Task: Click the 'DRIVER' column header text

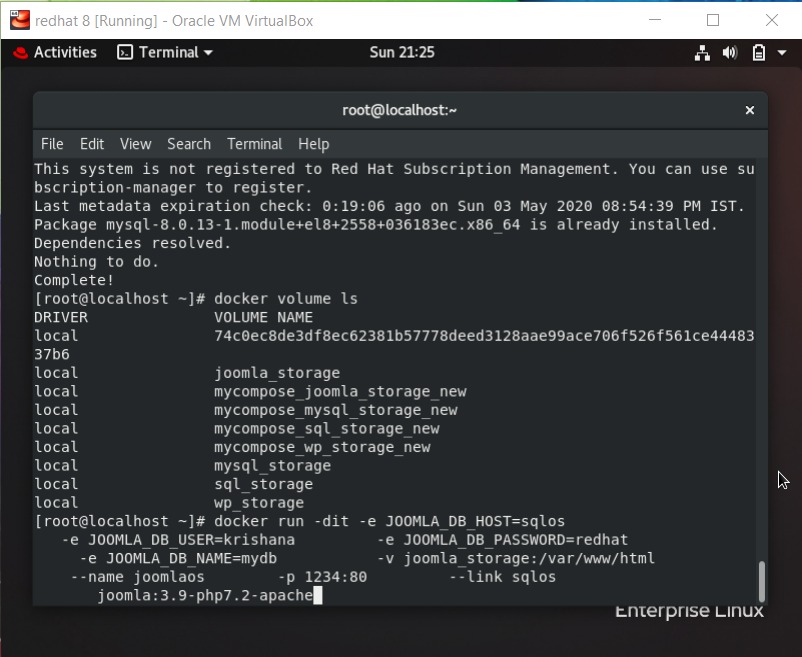Action: pyautogui.click(x=61, y=318)
